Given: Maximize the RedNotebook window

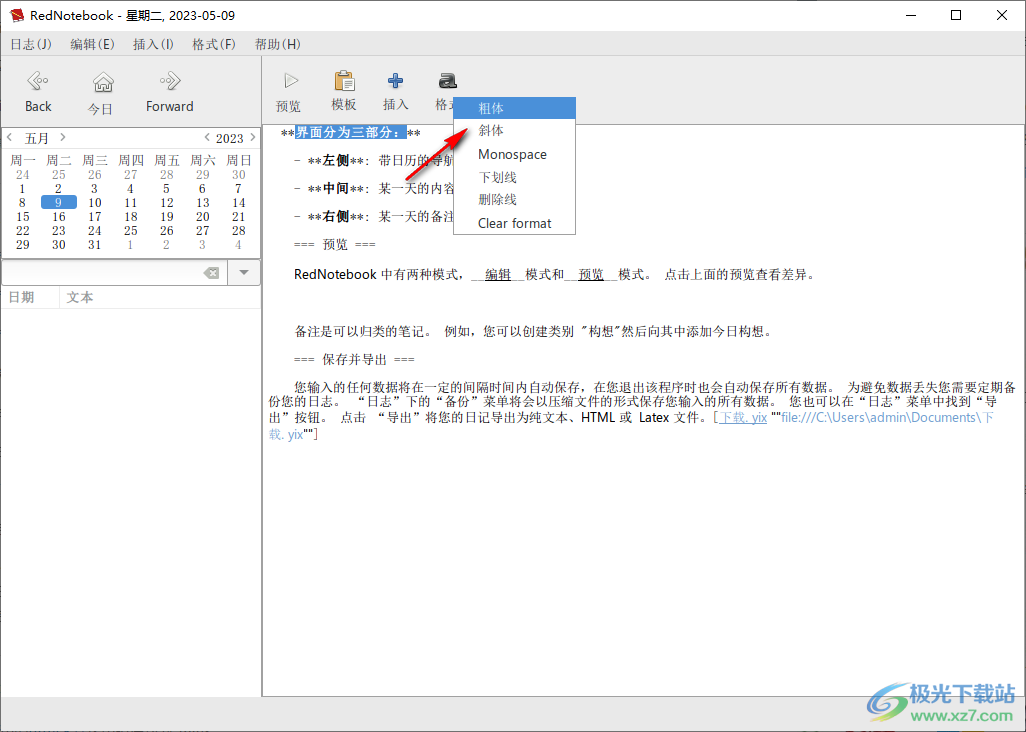Looking at the screenshot, I should coord(956,15).
